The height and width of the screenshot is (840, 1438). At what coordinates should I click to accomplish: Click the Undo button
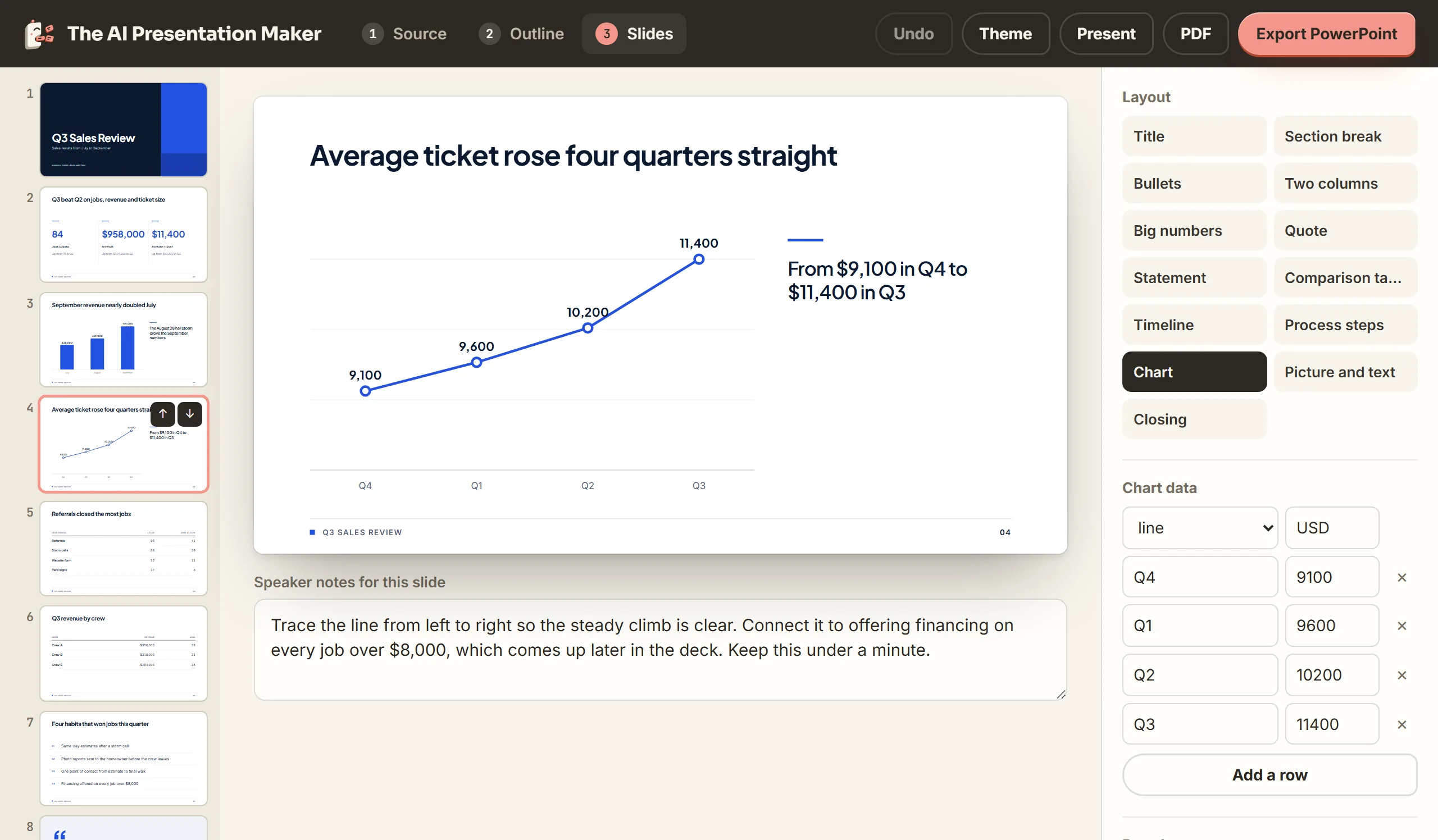pos(913,34)
